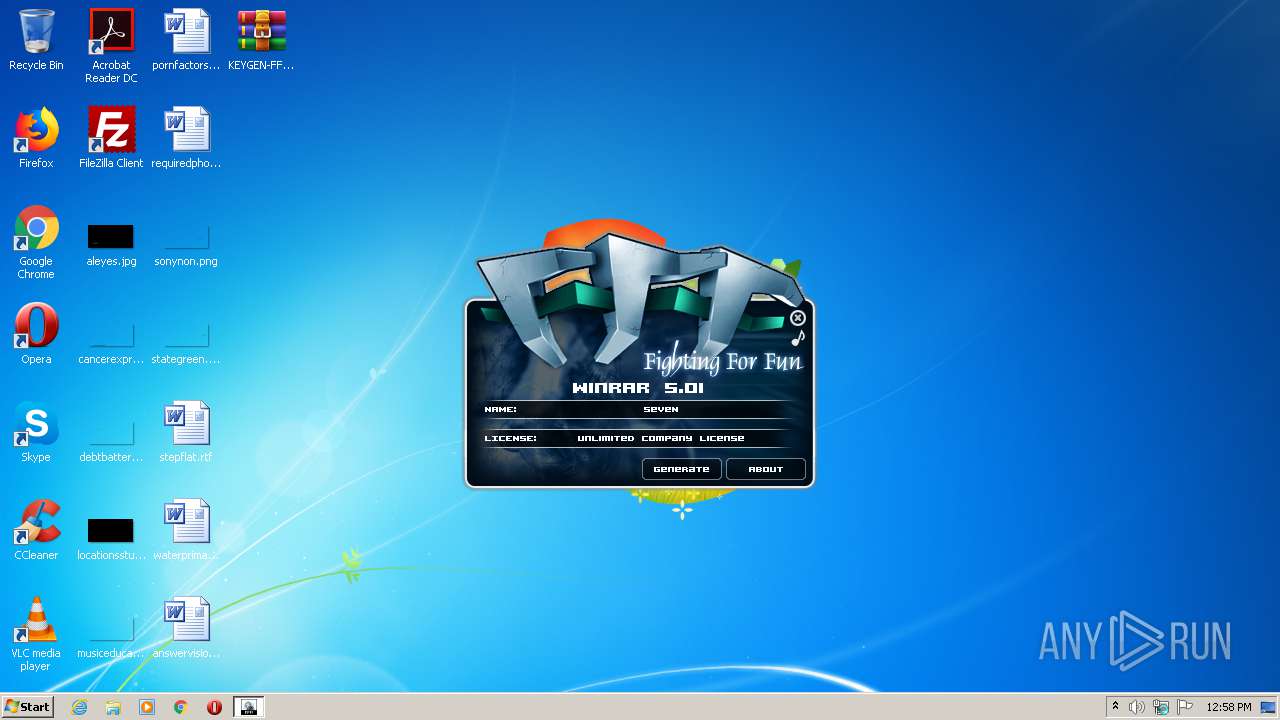Select the debtbatter file icon
The width and height of the screenshot is (1280, 720).
[111, 441]
